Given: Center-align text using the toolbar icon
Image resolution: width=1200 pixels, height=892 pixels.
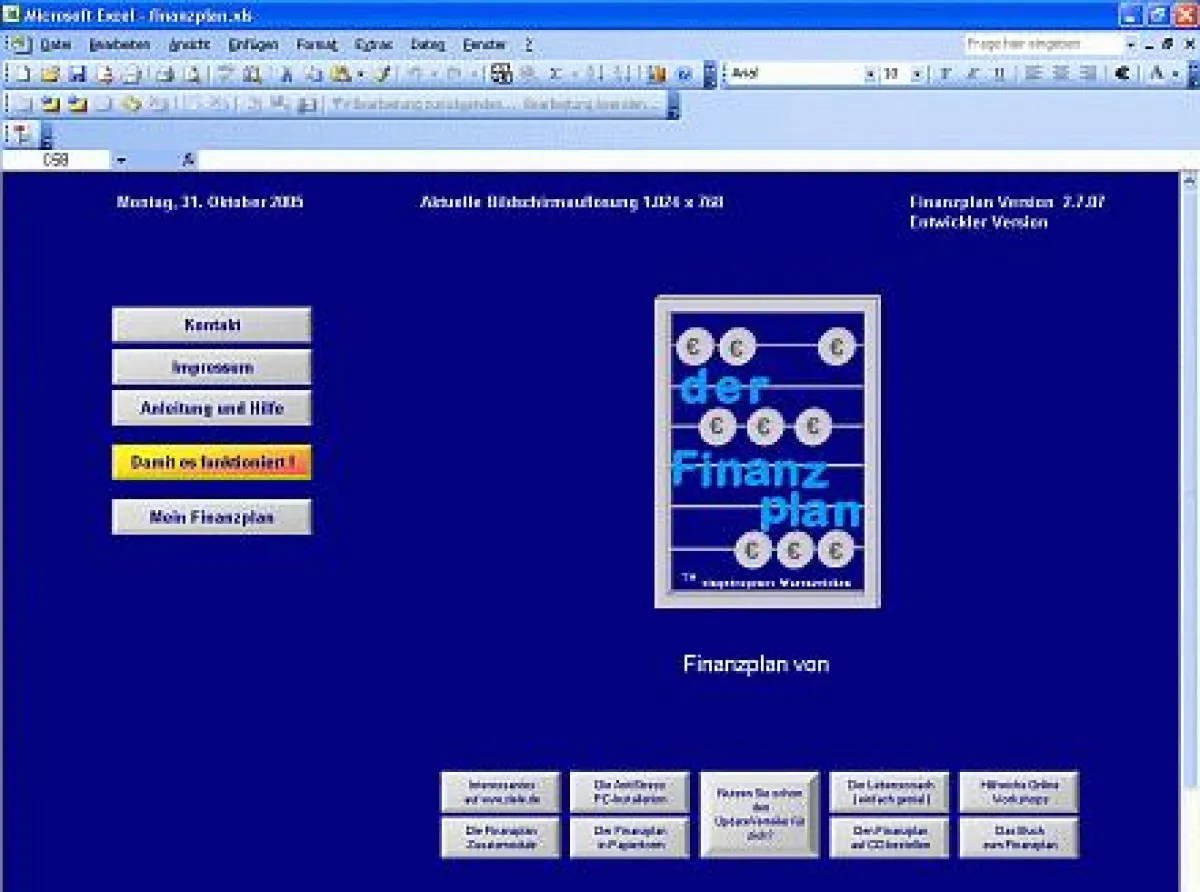Looking at the screenshot, I should click(1061, 74).
